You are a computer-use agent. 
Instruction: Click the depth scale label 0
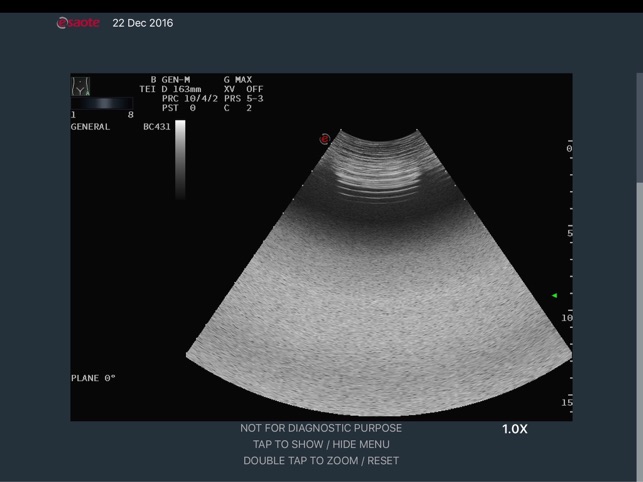[x=569, y=148]
